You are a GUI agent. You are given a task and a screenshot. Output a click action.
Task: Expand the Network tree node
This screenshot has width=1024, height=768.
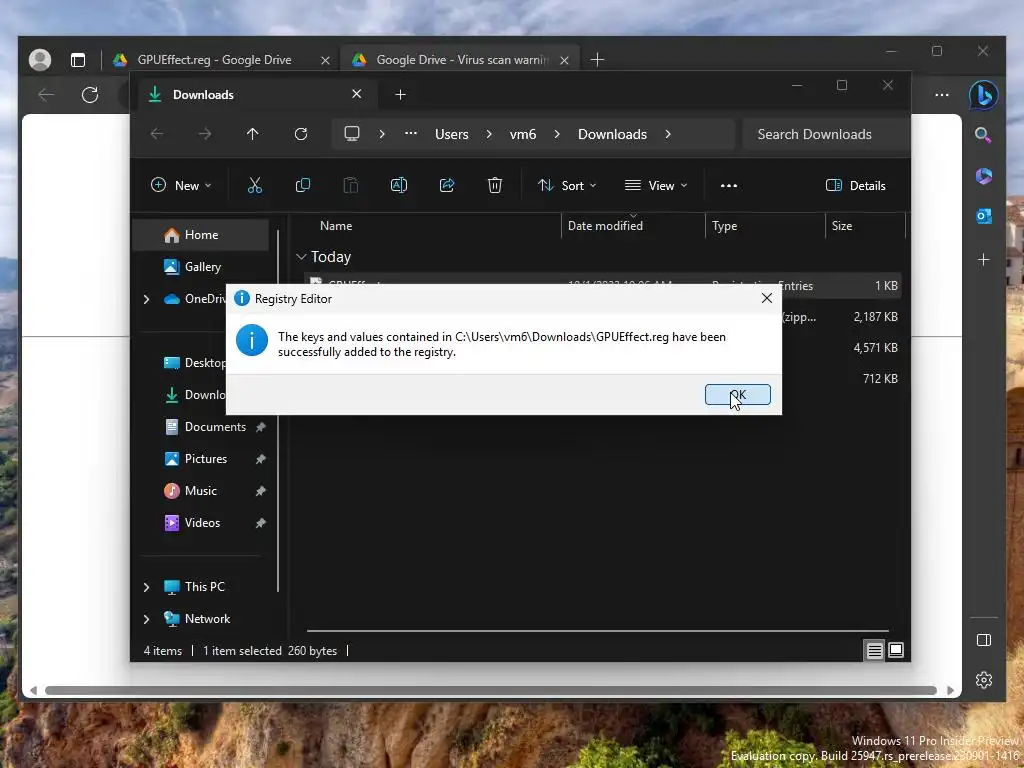(x=146, y=619)
